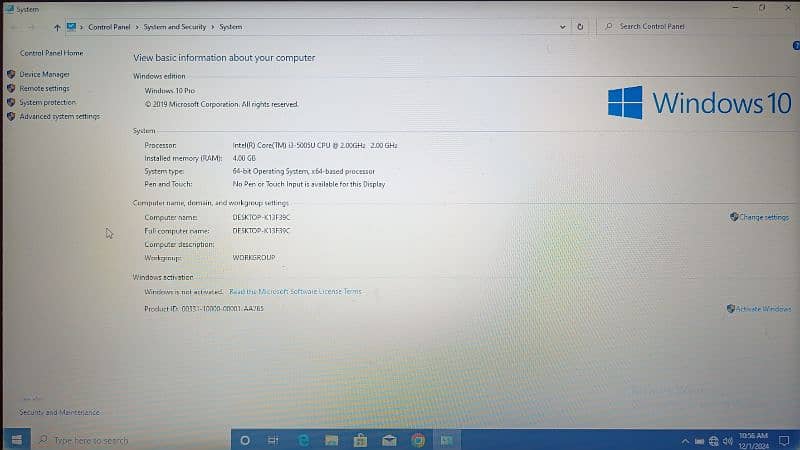Open Cortana circle icon on taskbar
This screenshot has width=800, height=450.
(246, 440)
